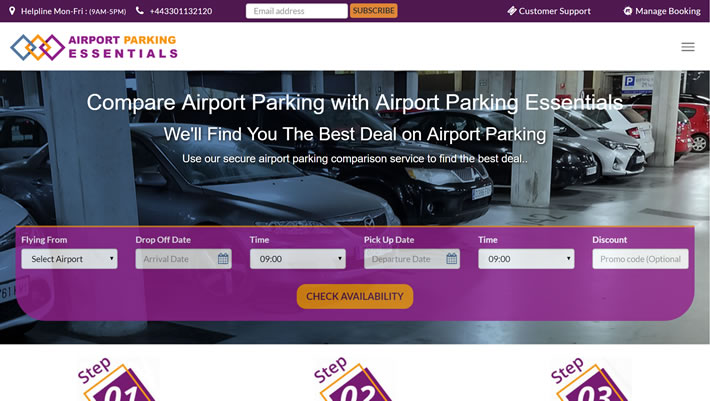This screenshot has width=710, height=401.
Task: Click the phone number +443301132120
Action: pyautogui.click(x=181, y=11)
